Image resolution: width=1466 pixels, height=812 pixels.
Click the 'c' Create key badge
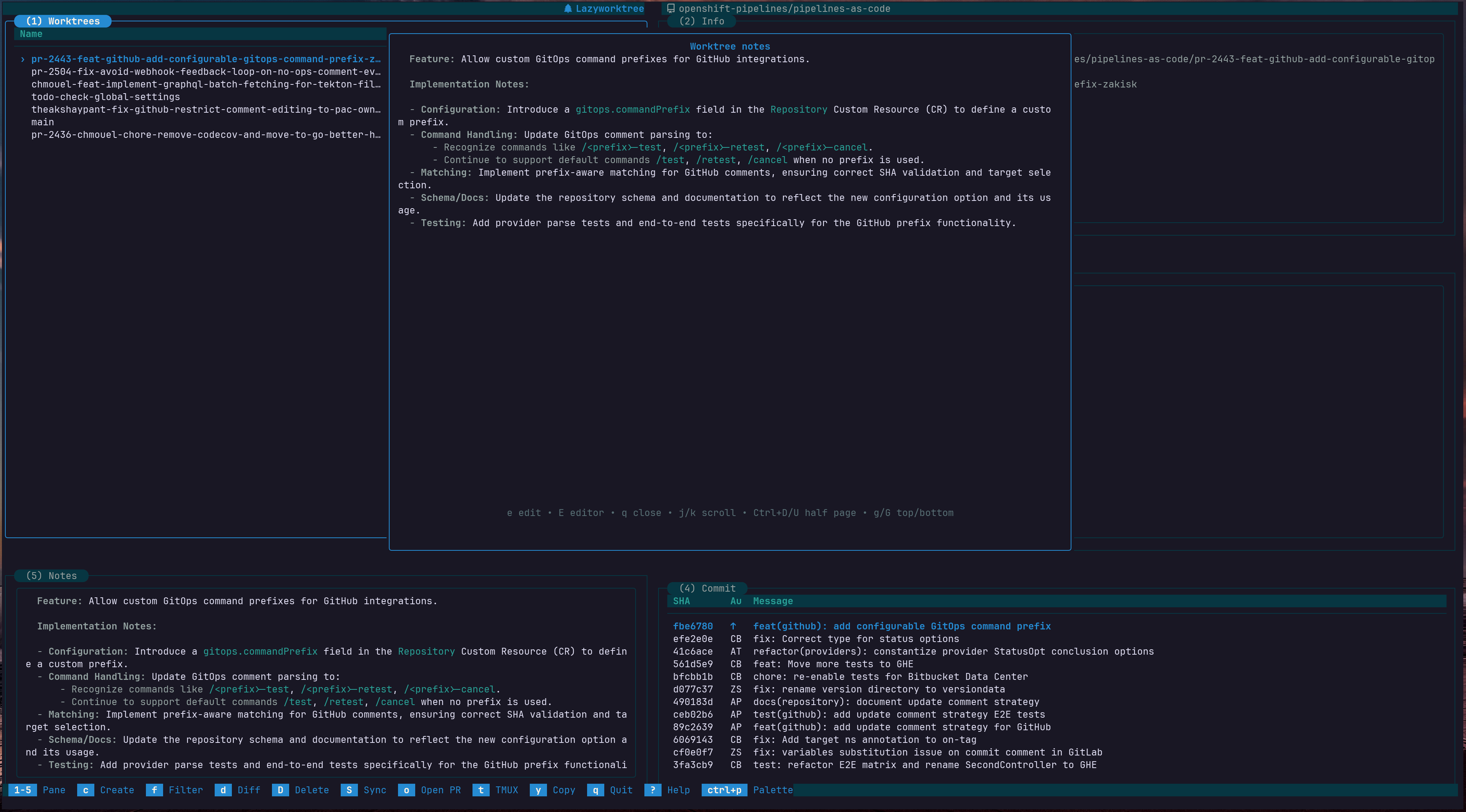(85, 790)
